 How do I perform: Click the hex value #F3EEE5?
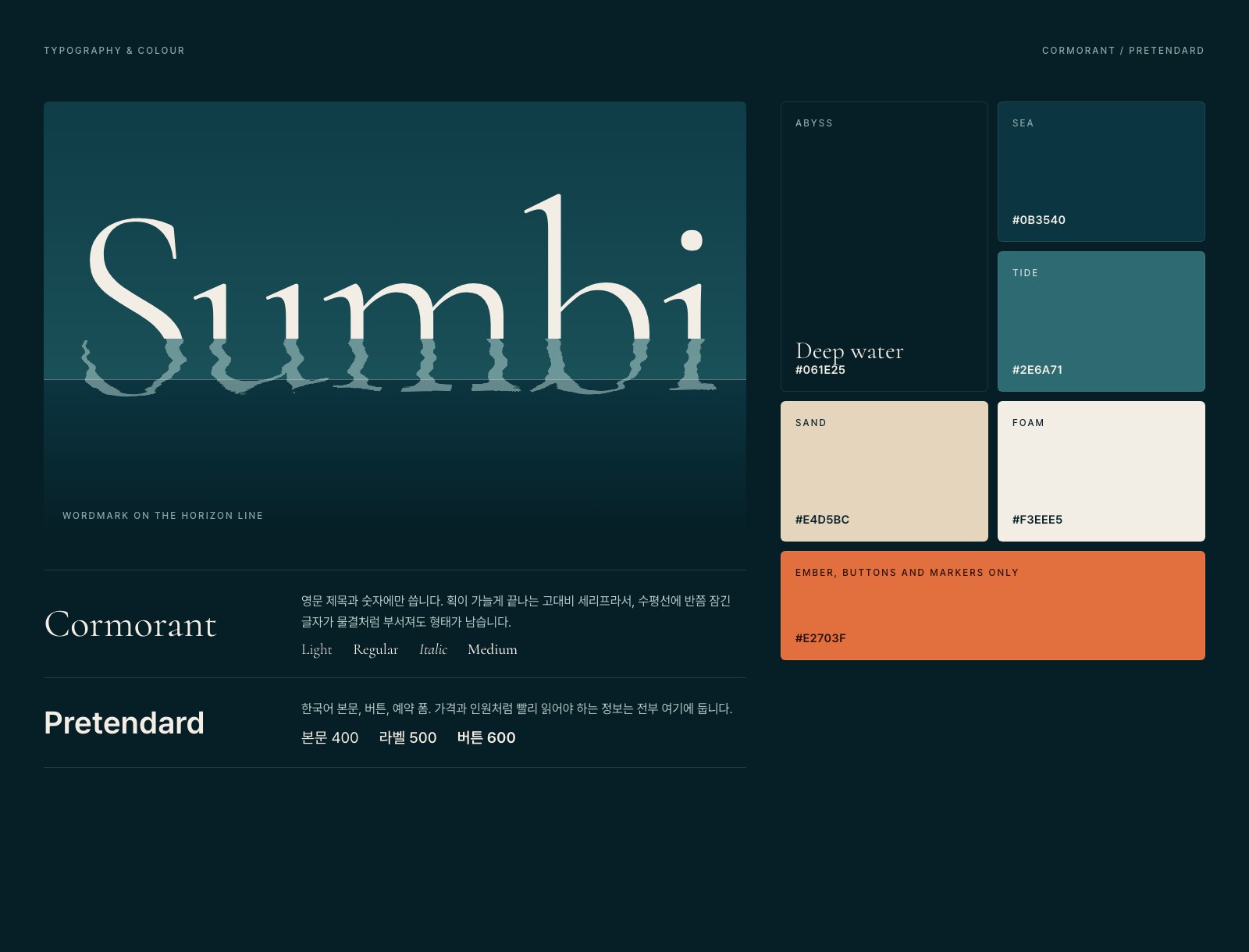click(1037, 520)
